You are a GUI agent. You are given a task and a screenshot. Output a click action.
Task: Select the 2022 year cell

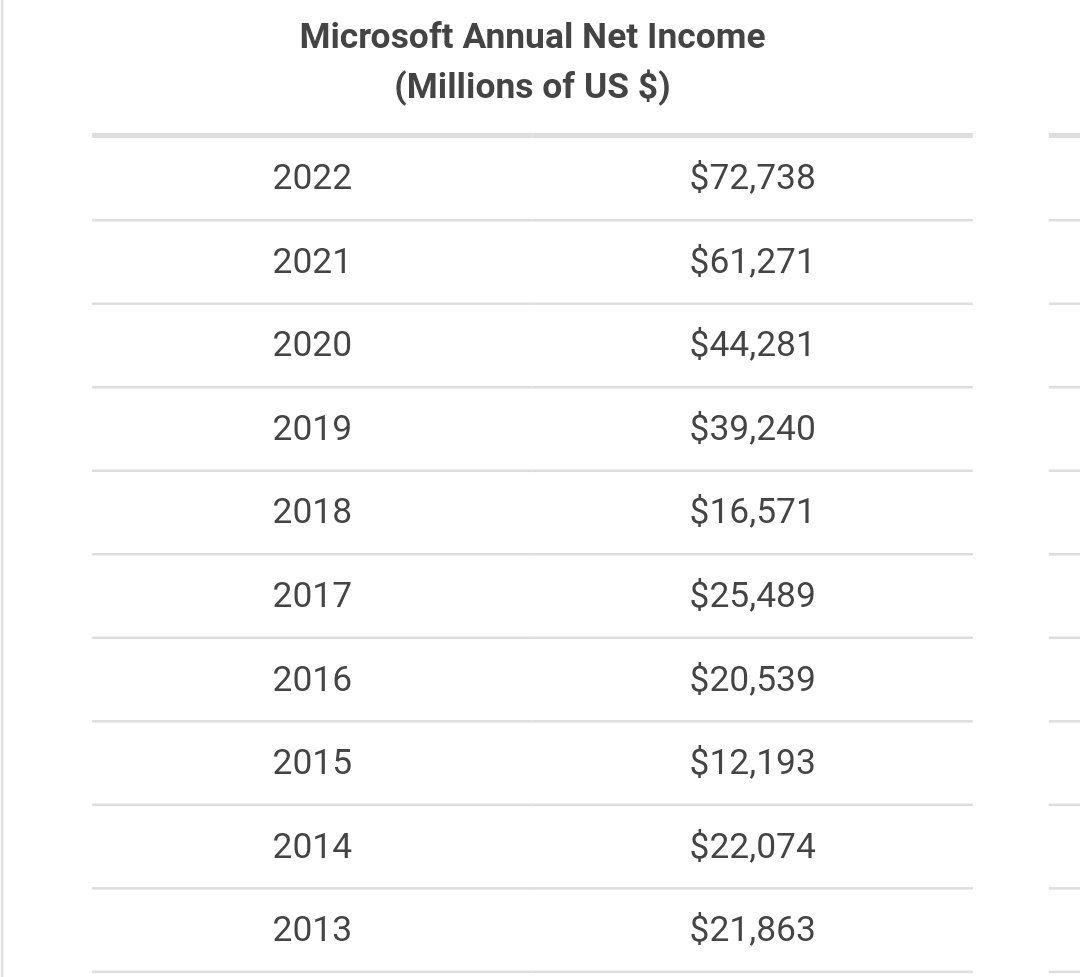pyautogui.click(x=312, y=178)
